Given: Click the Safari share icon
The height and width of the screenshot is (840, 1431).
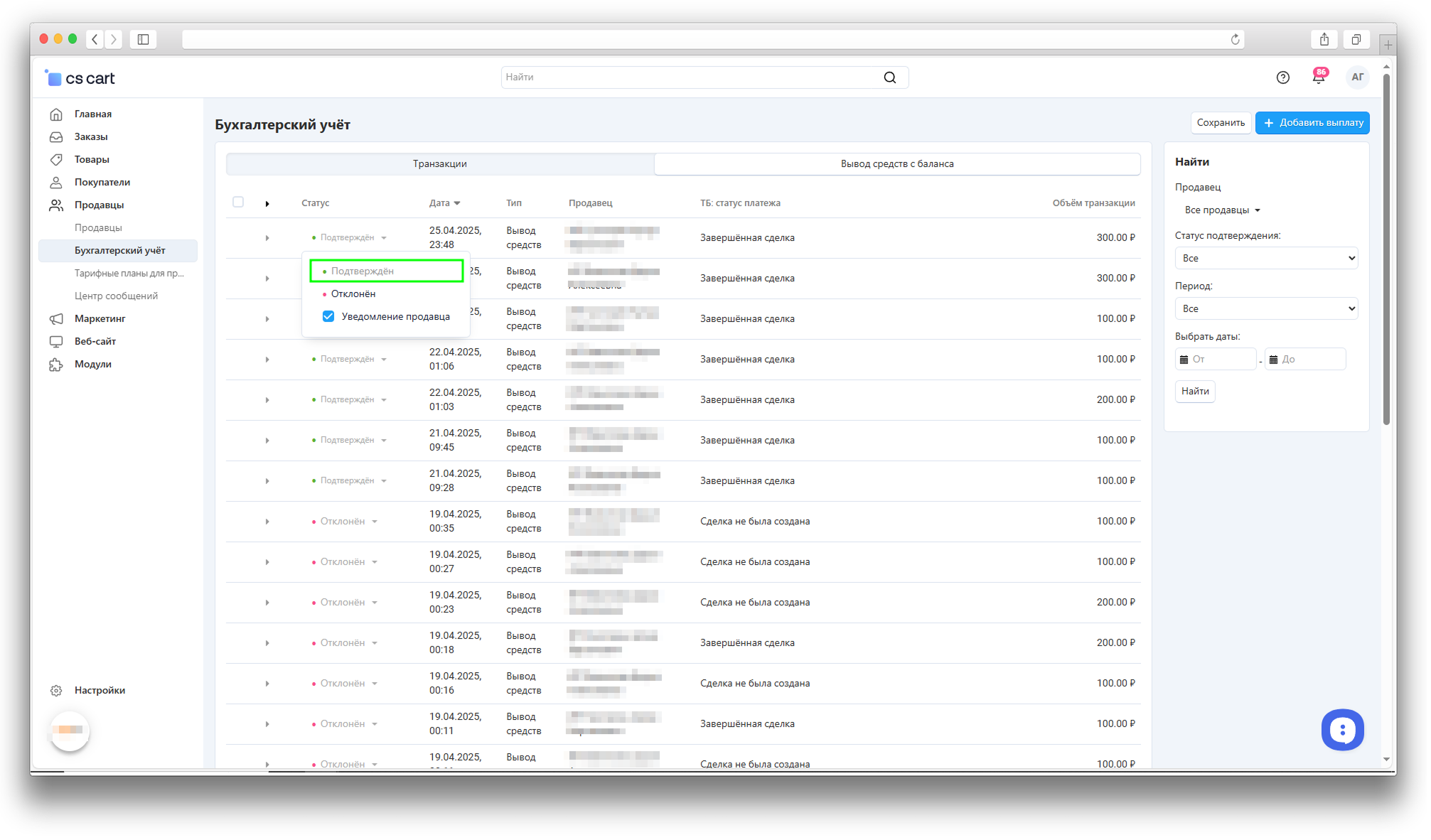Looking at the screenshot, I should [x=1324, y=39].
